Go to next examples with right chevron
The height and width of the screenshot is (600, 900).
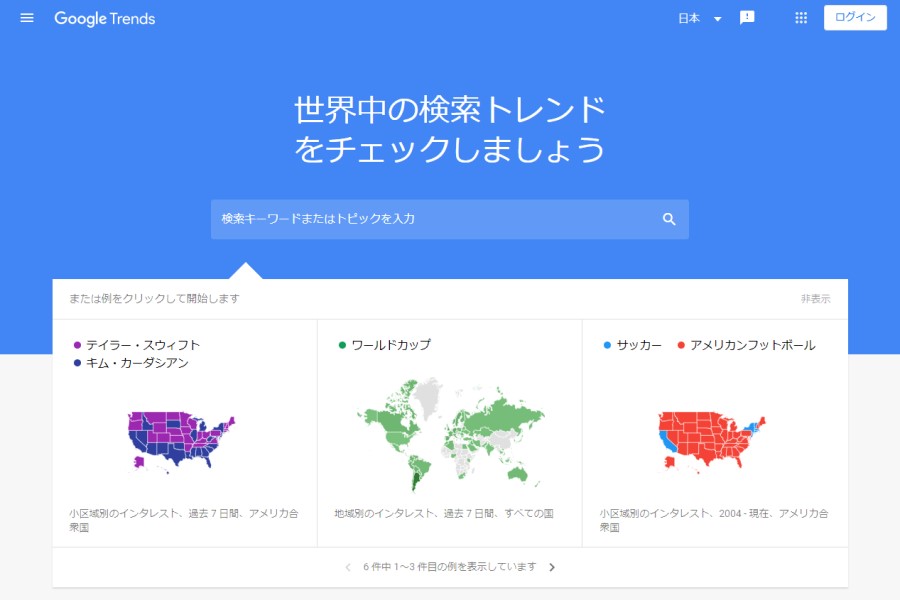click(552, 567)
